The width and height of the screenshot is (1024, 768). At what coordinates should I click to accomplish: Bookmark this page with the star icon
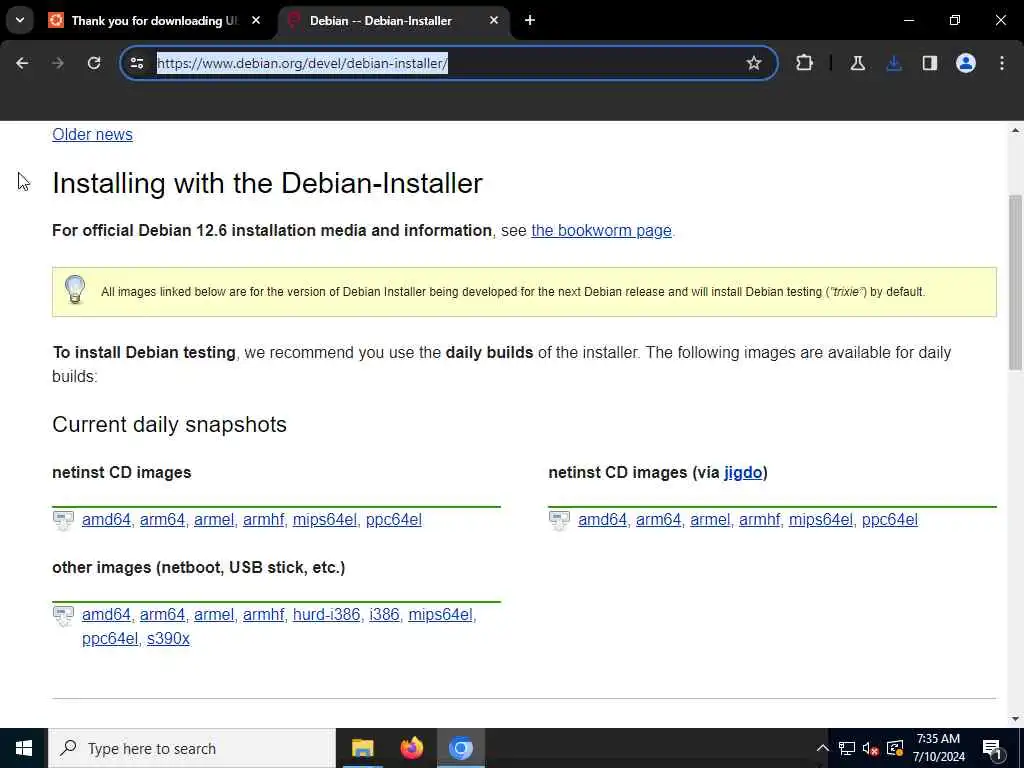pyautogui.click(x=754, y=63)
